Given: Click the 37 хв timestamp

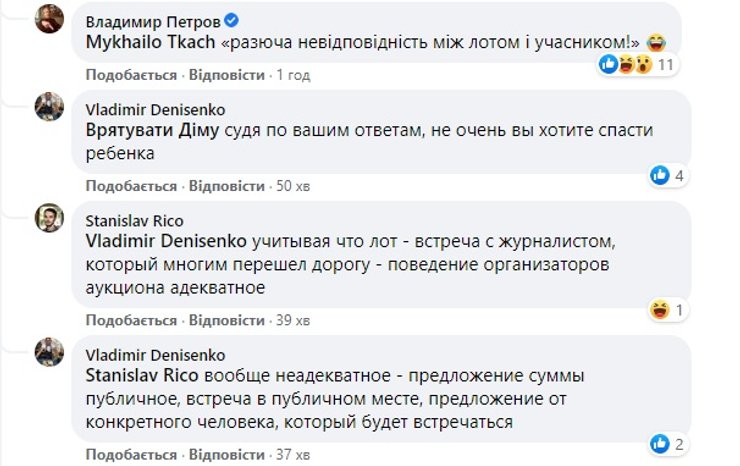Looking at the screenshot, I should [x=294, y=454].
